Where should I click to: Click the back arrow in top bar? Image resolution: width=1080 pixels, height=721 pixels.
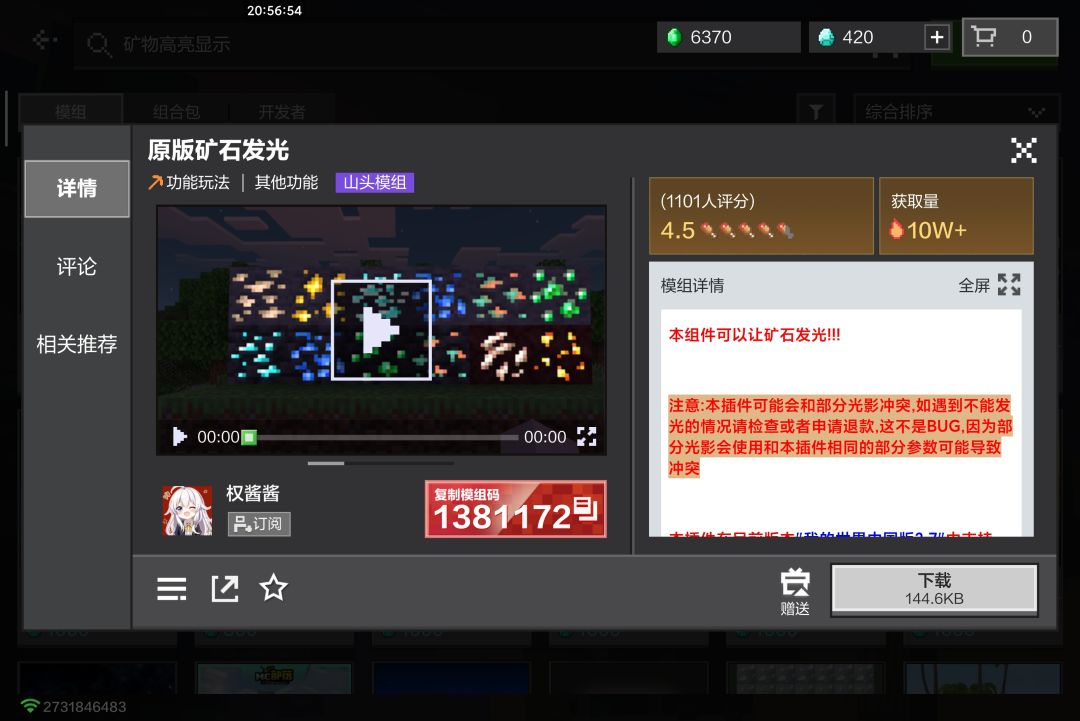coord(44,41)
